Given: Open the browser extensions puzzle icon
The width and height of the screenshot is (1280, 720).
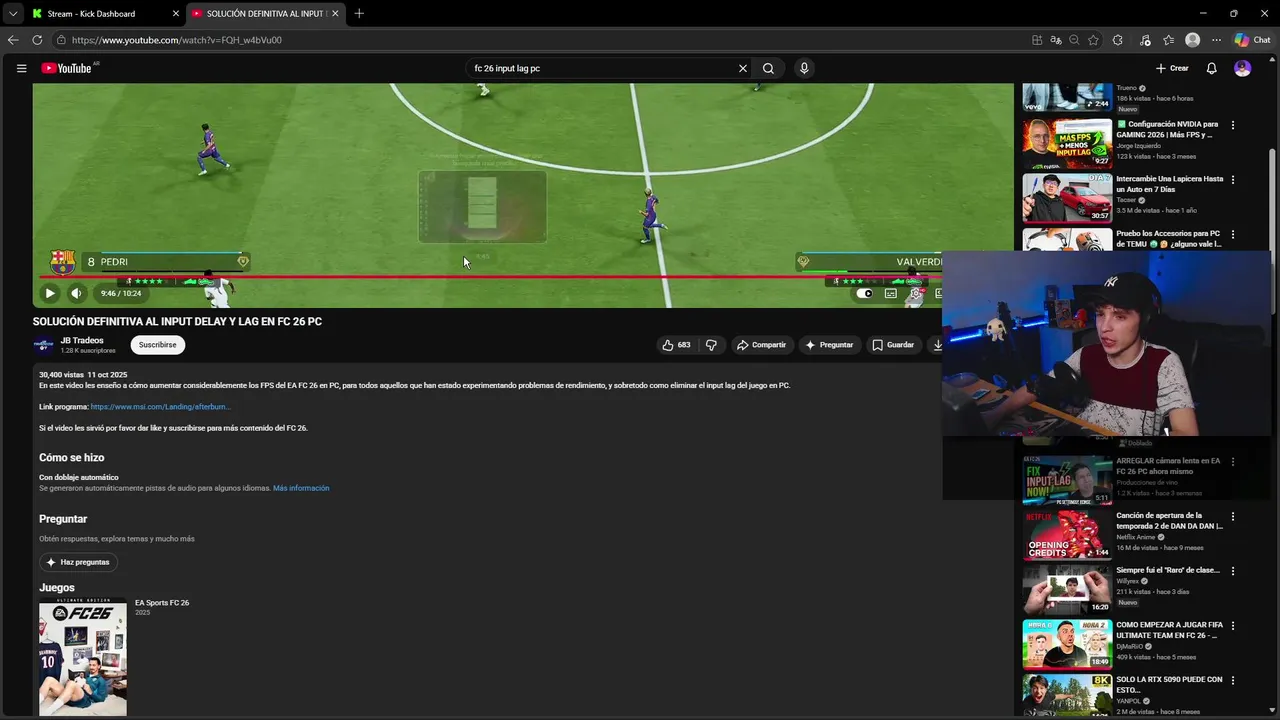Looking at the screenshot, I should 1118,40.
